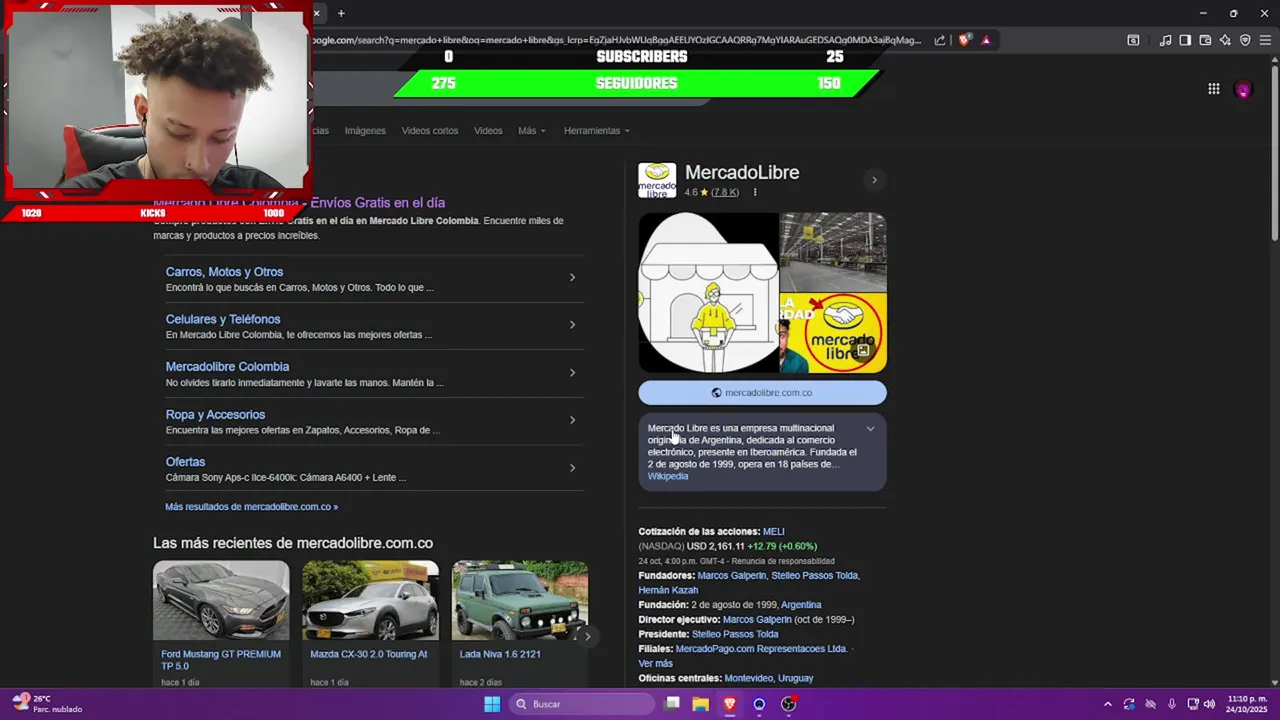1280x720 pixels.
Task: Expand the Wikipedia description chevron
Action: click(870, 428)
